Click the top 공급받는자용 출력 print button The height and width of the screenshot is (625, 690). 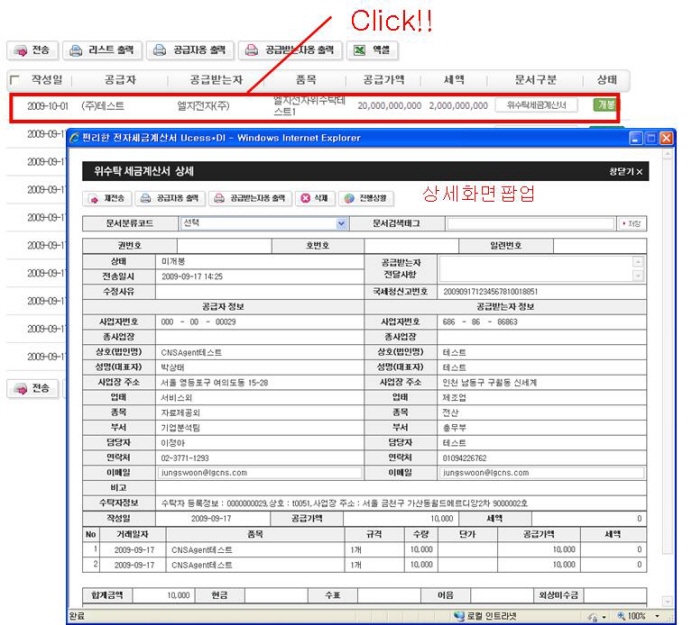click(x=289, y=49)
